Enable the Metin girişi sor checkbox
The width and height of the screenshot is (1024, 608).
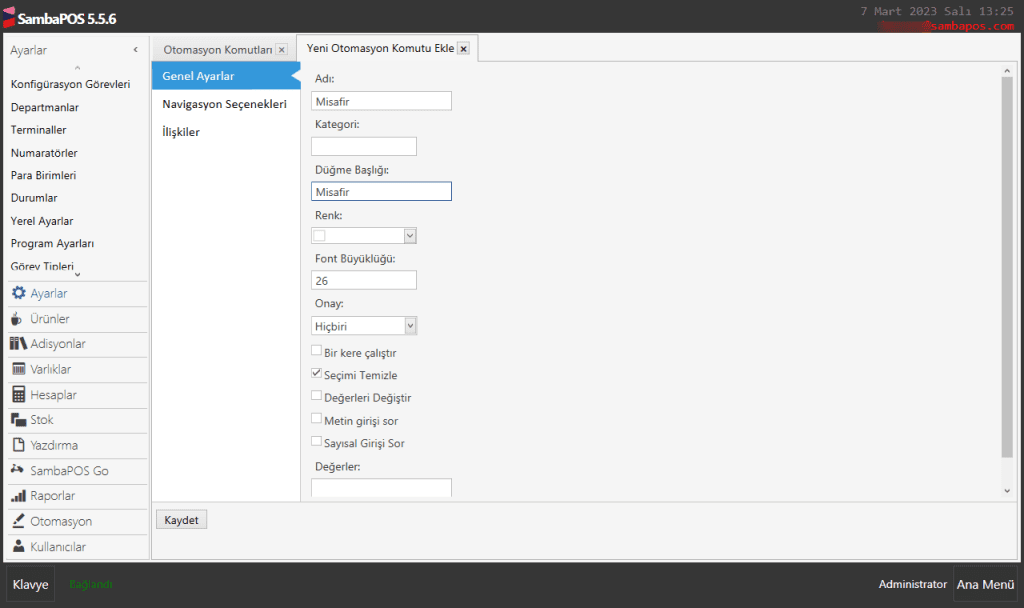pos(317,419)
